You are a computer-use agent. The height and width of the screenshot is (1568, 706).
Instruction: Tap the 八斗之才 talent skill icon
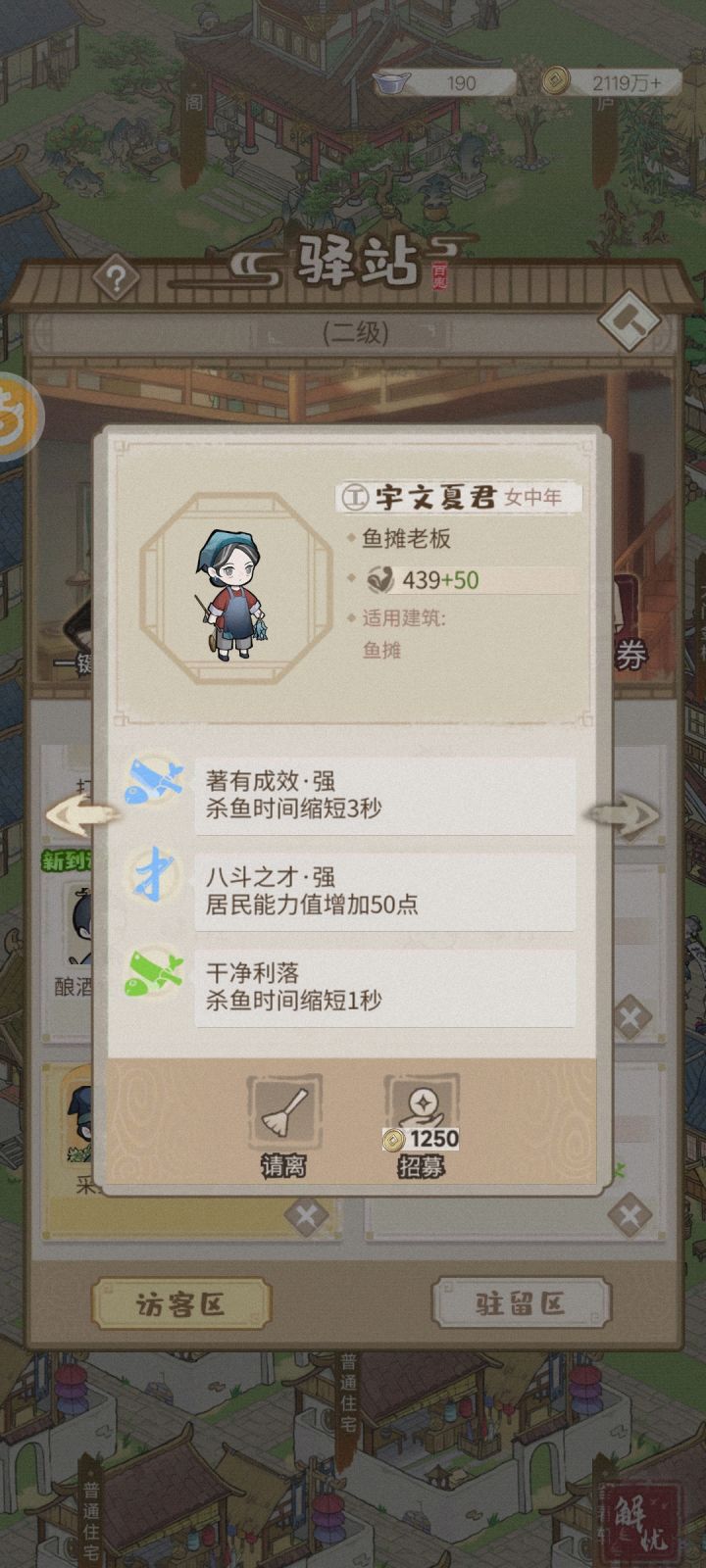[x=154, y=875]
